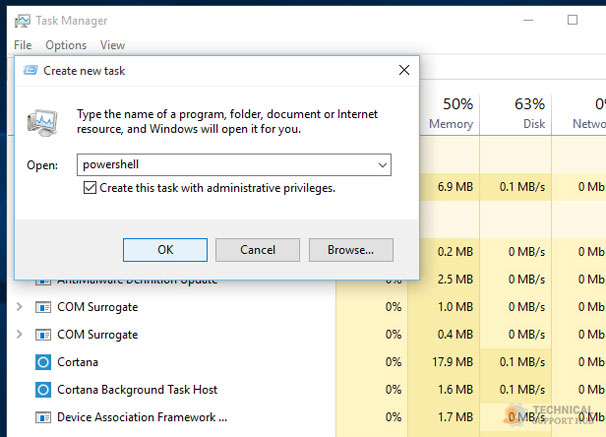
Task: Click the Cancel button
Action: coord(257,250)
